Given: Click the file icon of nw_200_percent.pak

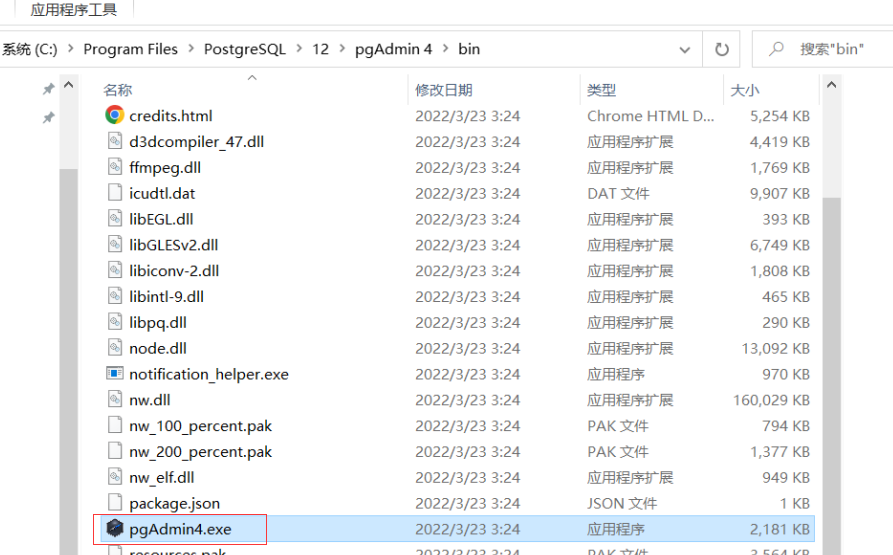Looking at the screenshot, I should pos(114,451).
